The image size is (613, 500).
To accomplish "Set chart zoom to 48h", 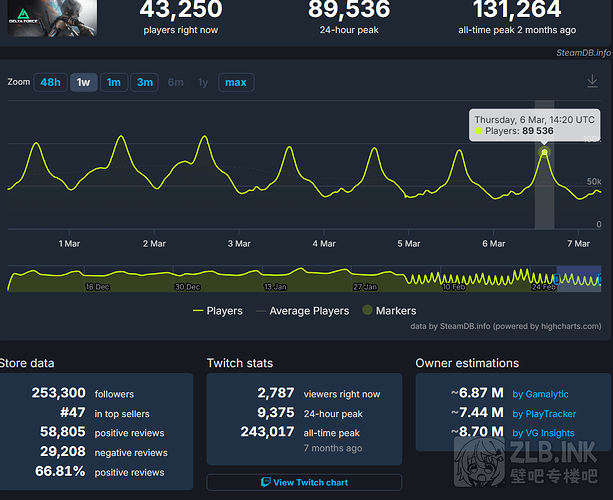I will pos(49,82).
